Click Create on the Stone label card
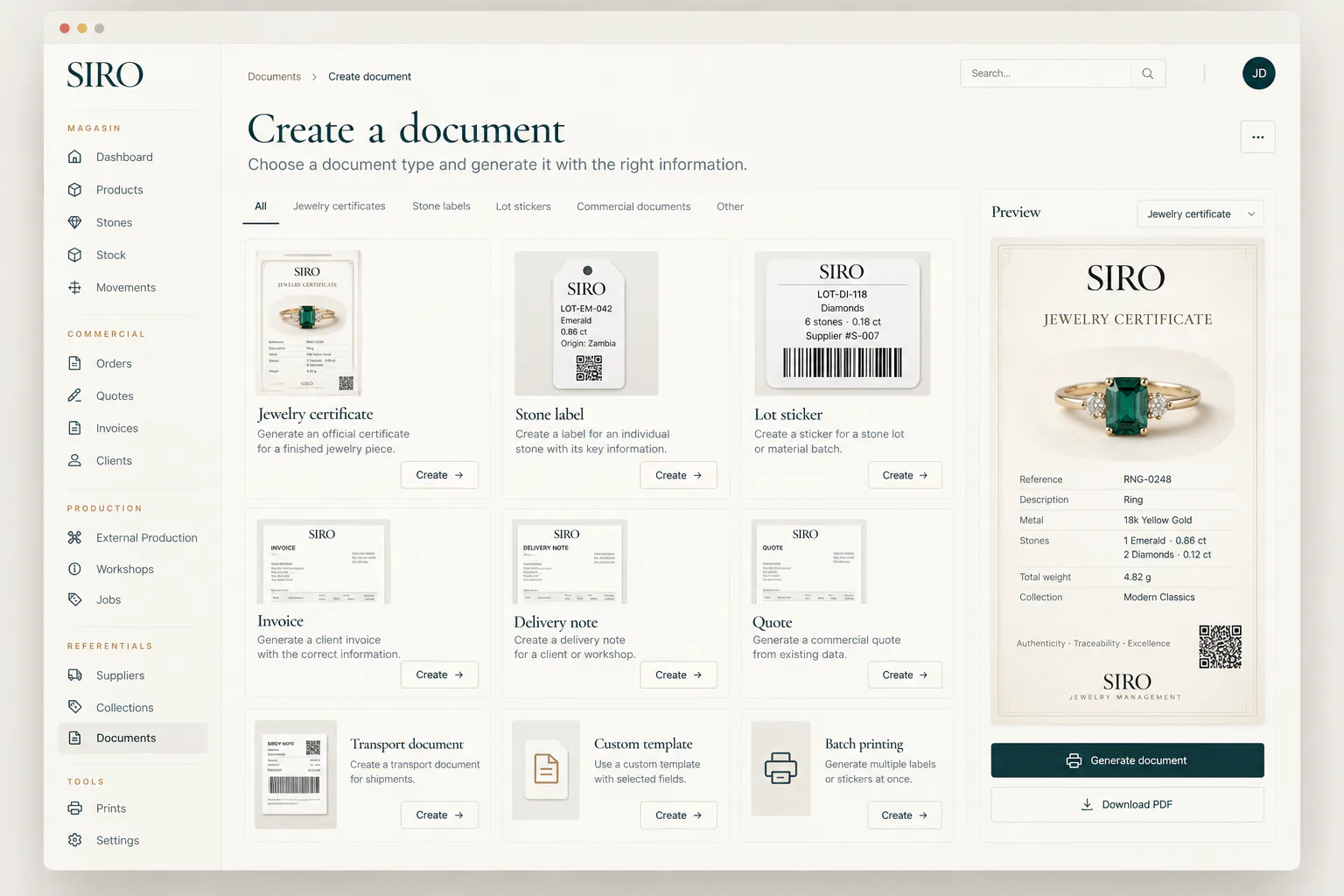This screenshot has width=1344, height=896. coord(679,475)
